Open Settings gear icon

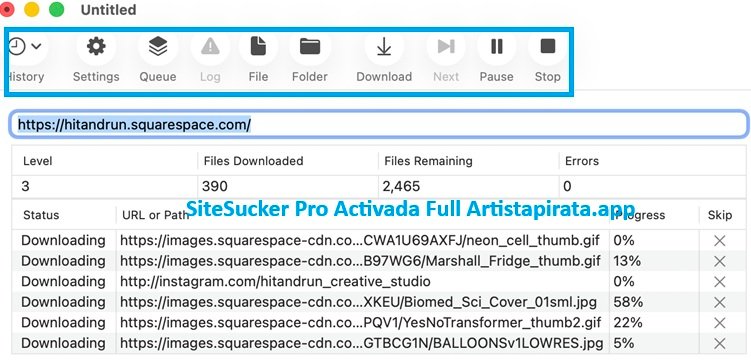coord(96,46)
